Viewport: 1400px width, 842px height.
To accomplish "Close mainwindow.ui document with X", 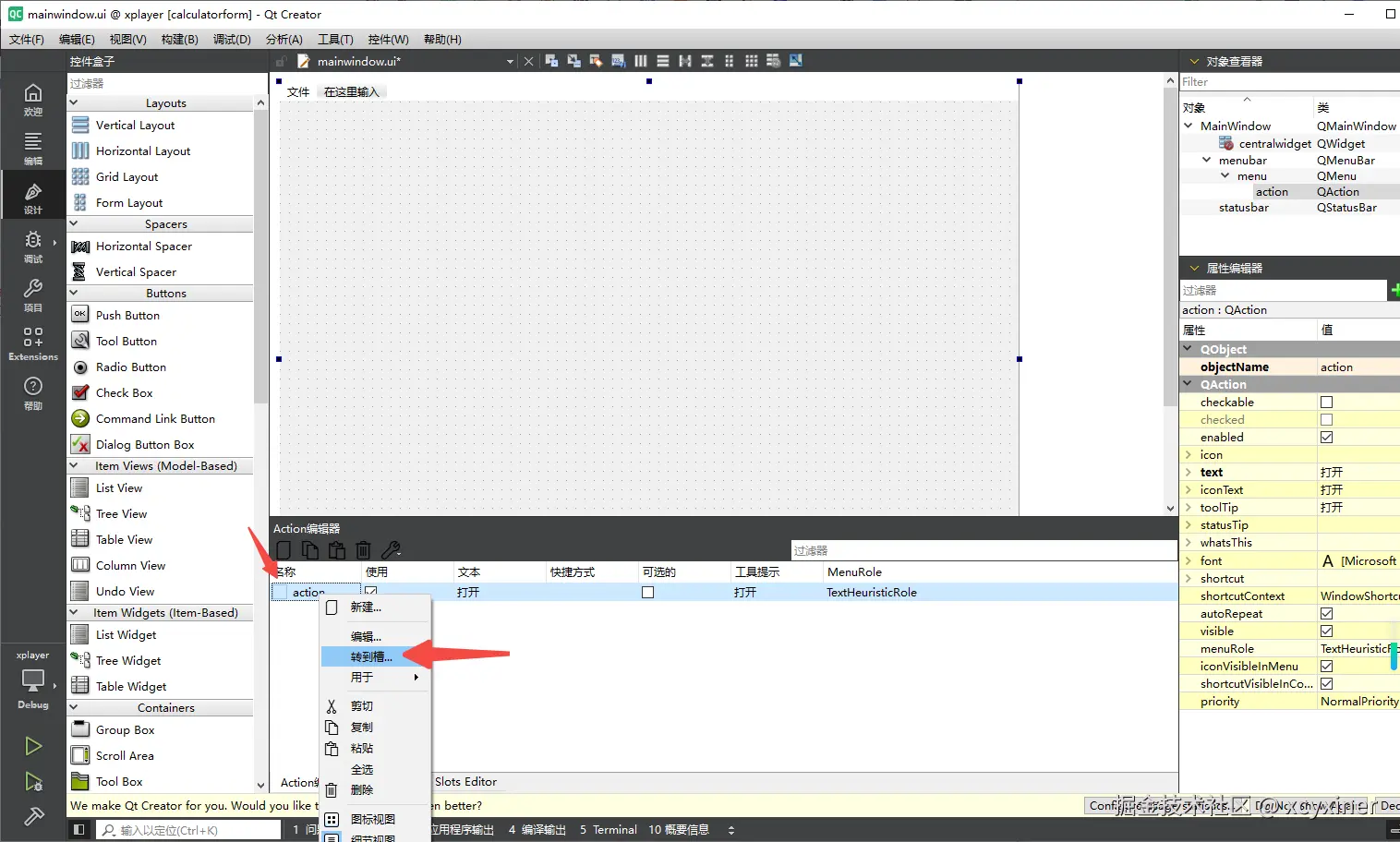I will [528, 62].
